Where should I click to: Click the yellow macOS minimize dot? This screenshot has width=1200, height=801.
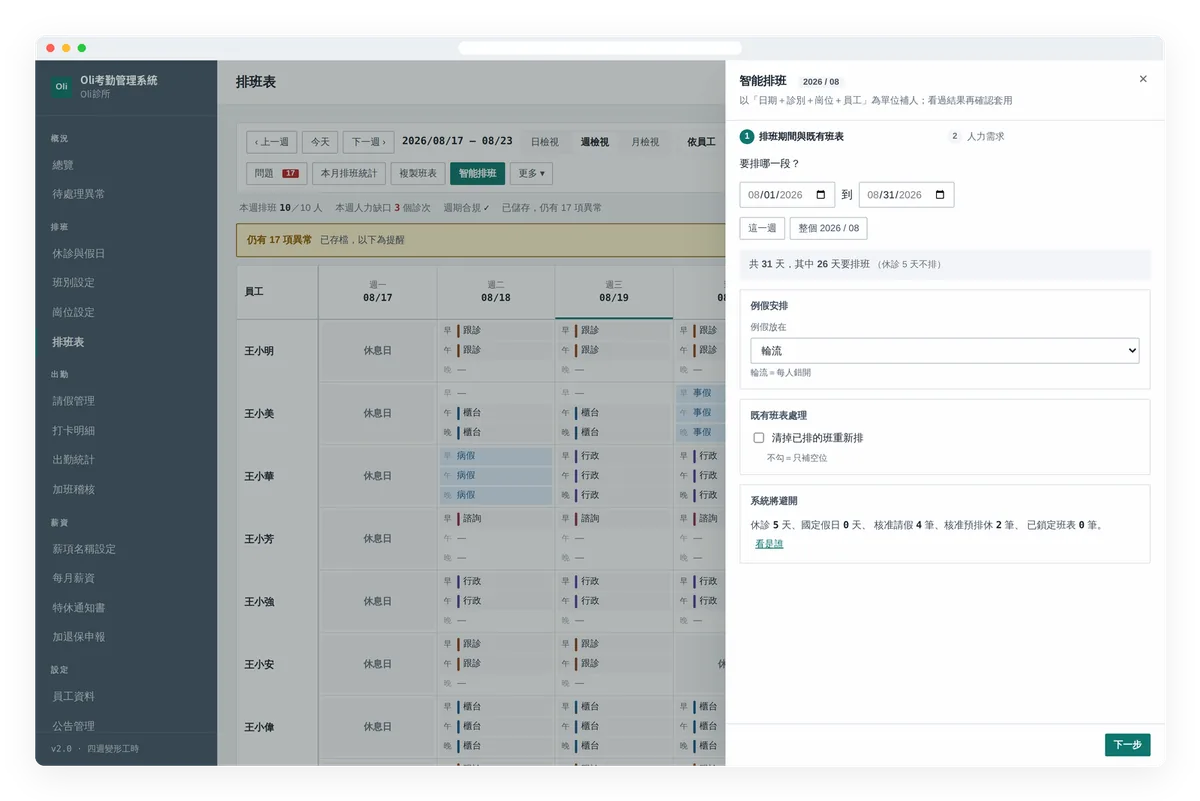pos(66,48)
